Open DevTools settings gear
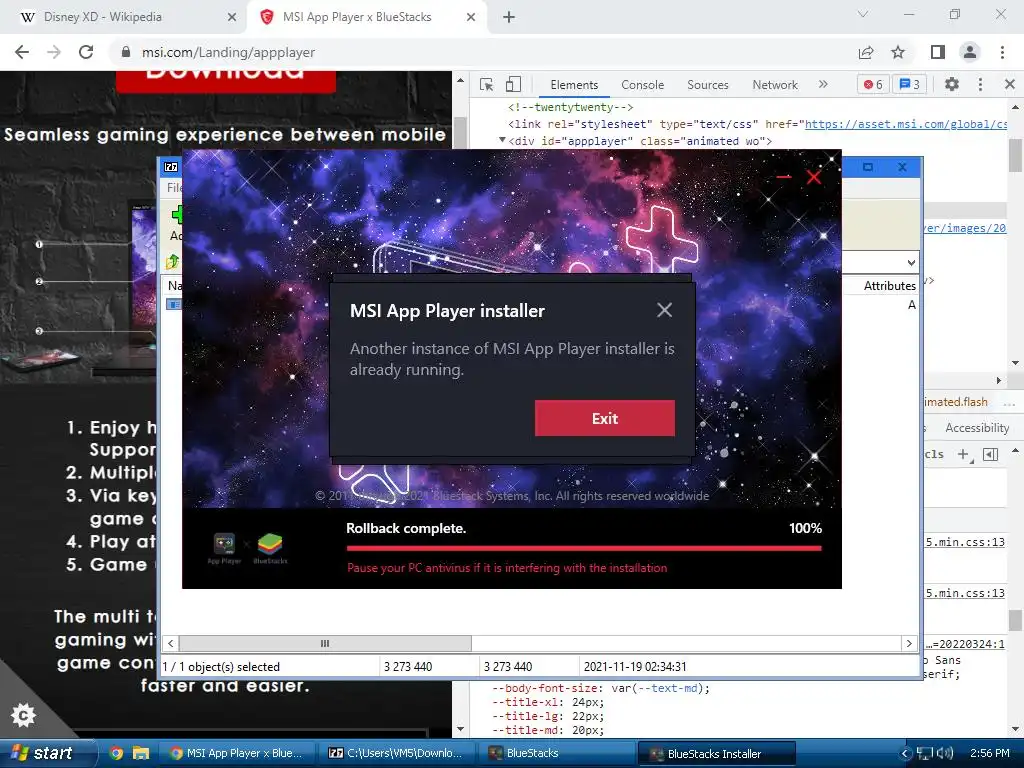Image resolution: width=1024 pixels, height=768 pixels. pos(952,84)
